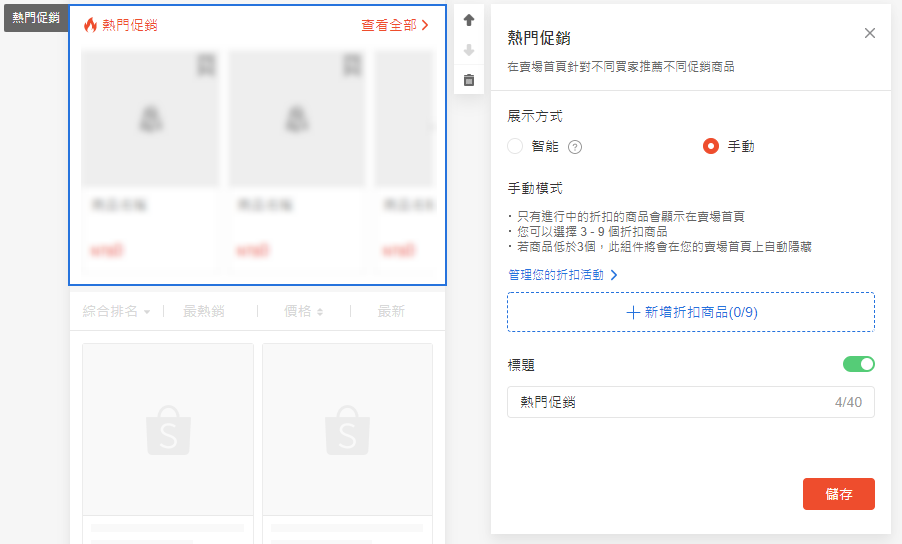Viewport: 902px width, 544px height.
Task: Select the 手動 display mode radio
Action: point(711,146)
